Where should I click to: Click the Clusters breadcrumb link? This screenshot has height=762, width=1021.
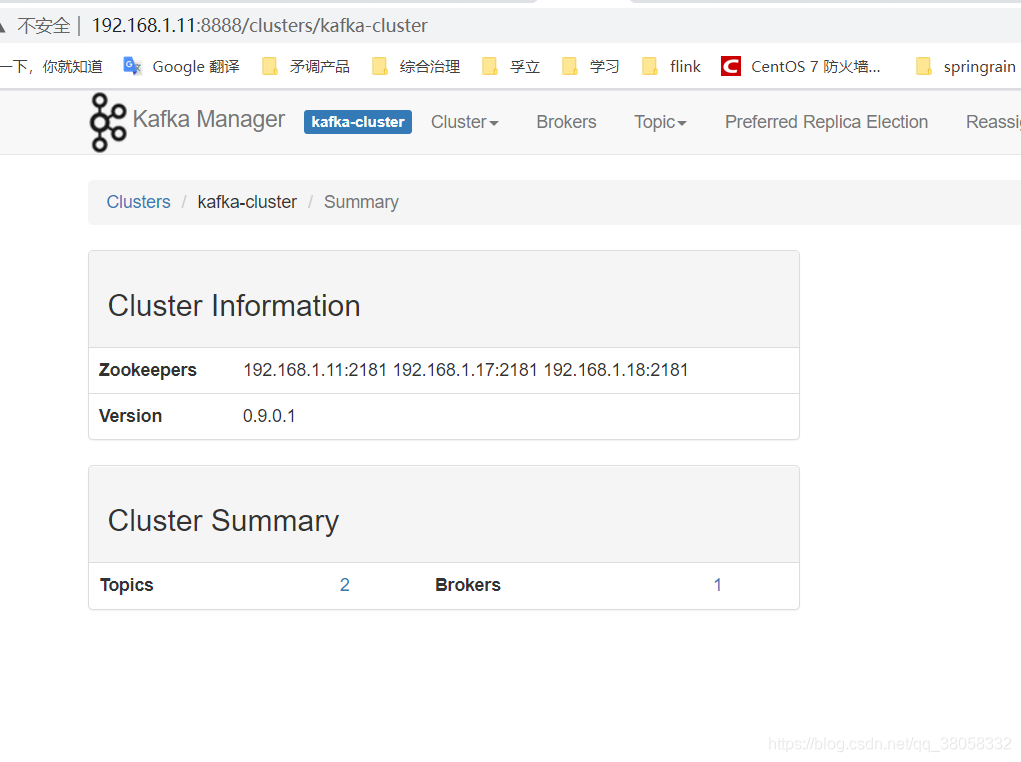coord(138,202)
